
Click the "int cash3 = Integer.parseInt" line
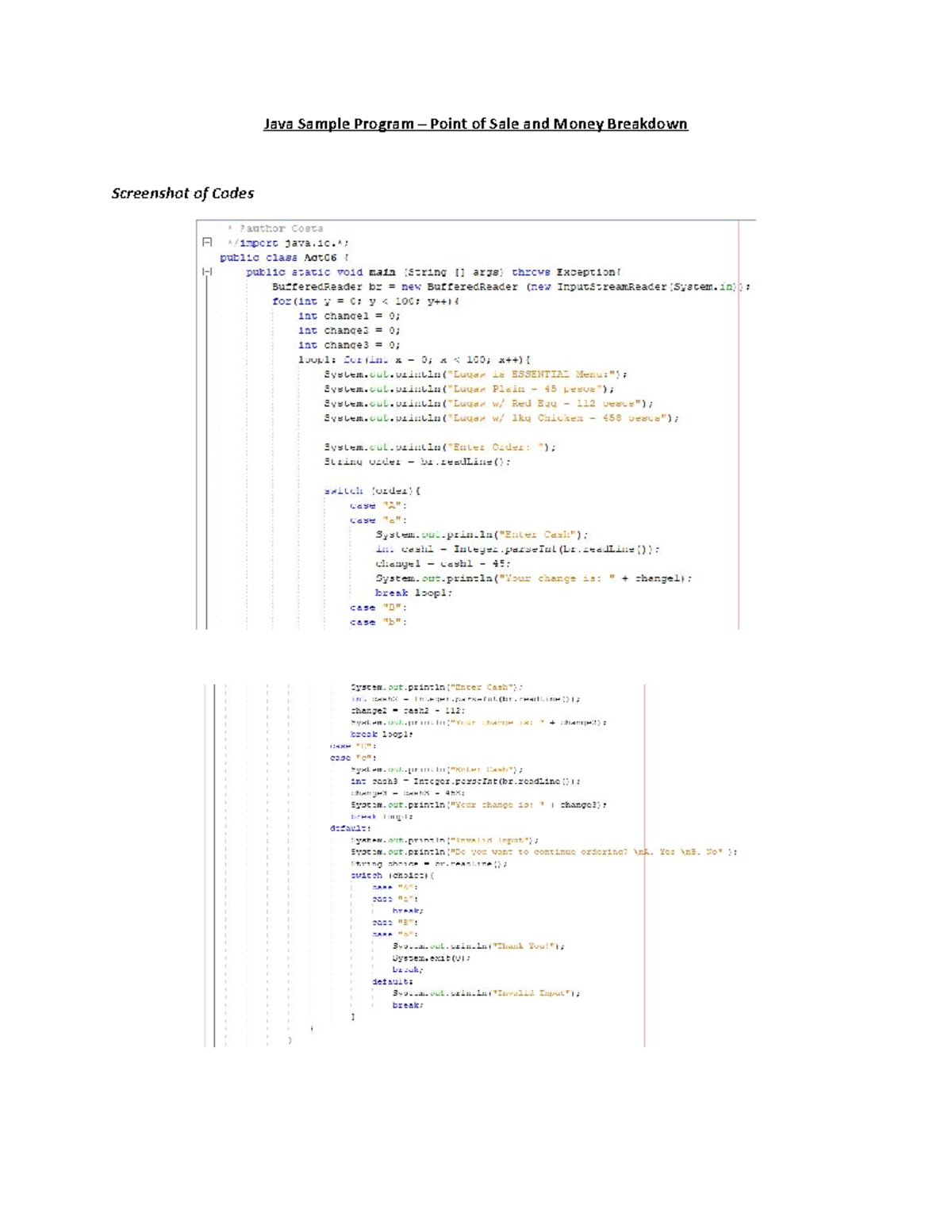[x=466, y=781]
